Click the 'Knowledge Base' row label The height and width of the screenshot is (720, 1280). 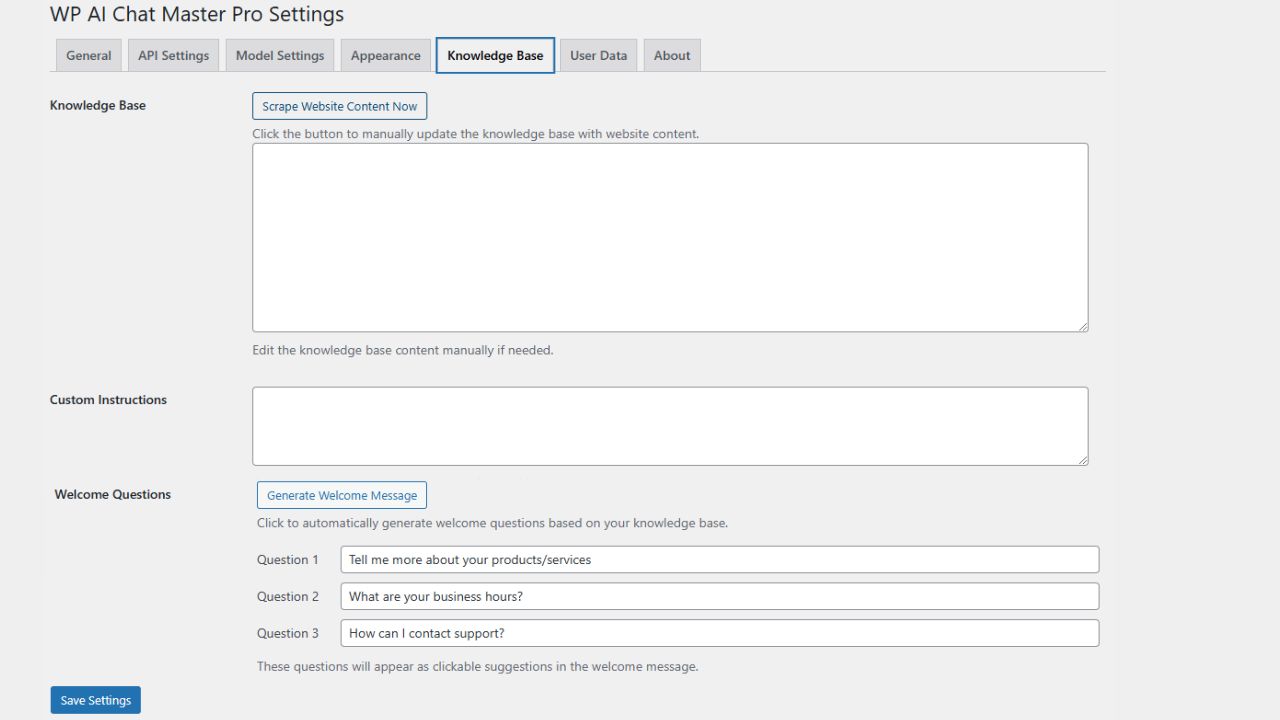(98, 105)
